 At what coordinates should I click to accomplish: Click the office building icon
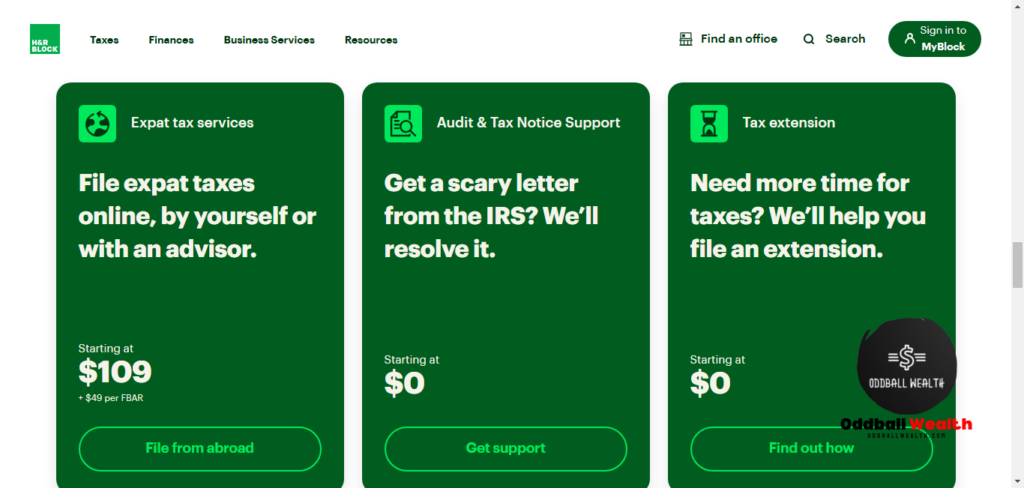(685, 39)
